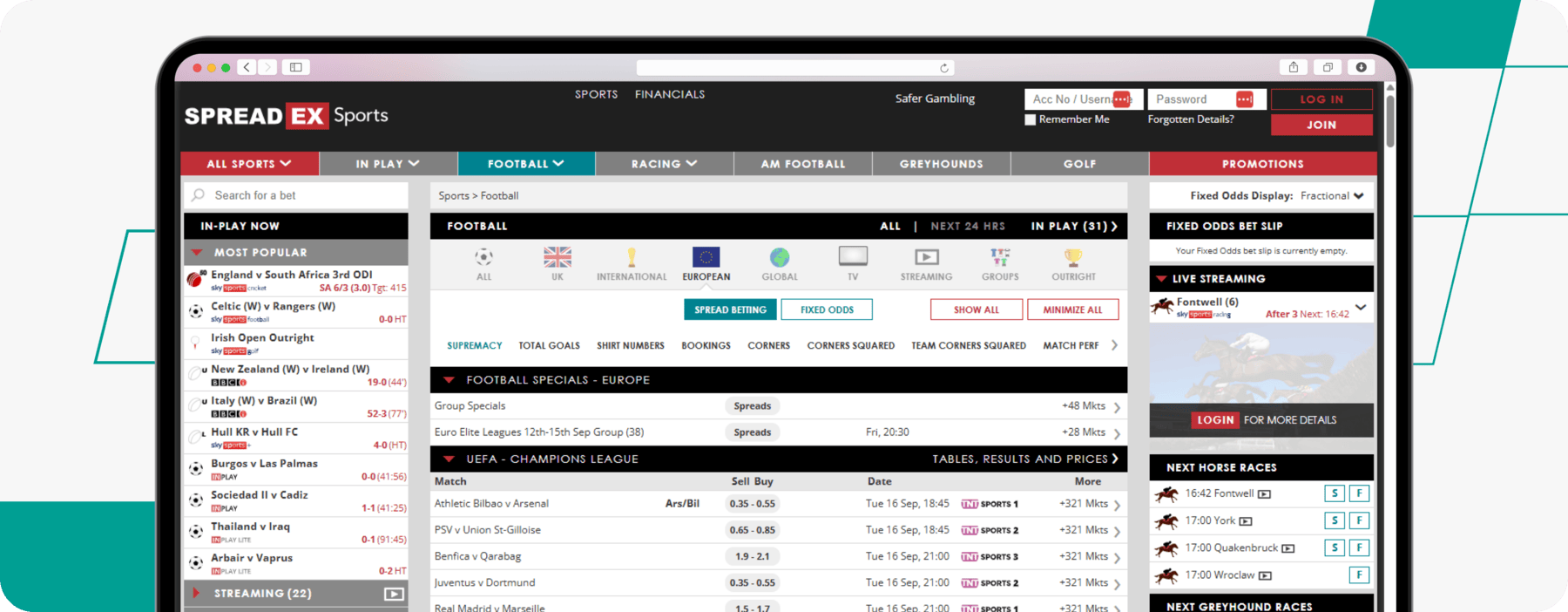Switch to Spread Betting mode
The height and width of the screenshot is (612, 1568).
click(x=730, y=309)
